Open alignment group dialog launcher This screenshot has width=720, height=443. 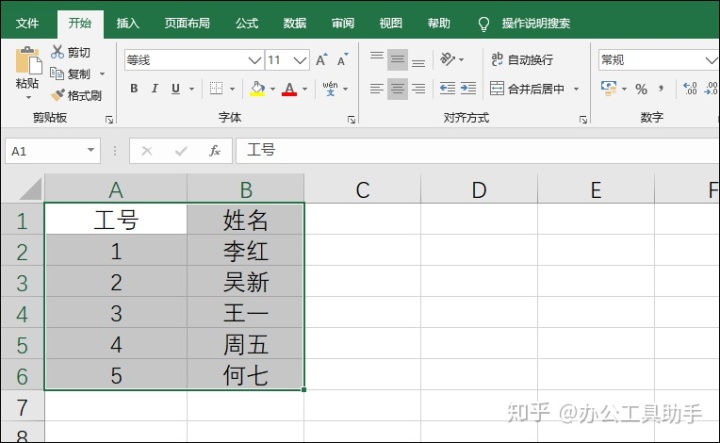pos(583,120)
